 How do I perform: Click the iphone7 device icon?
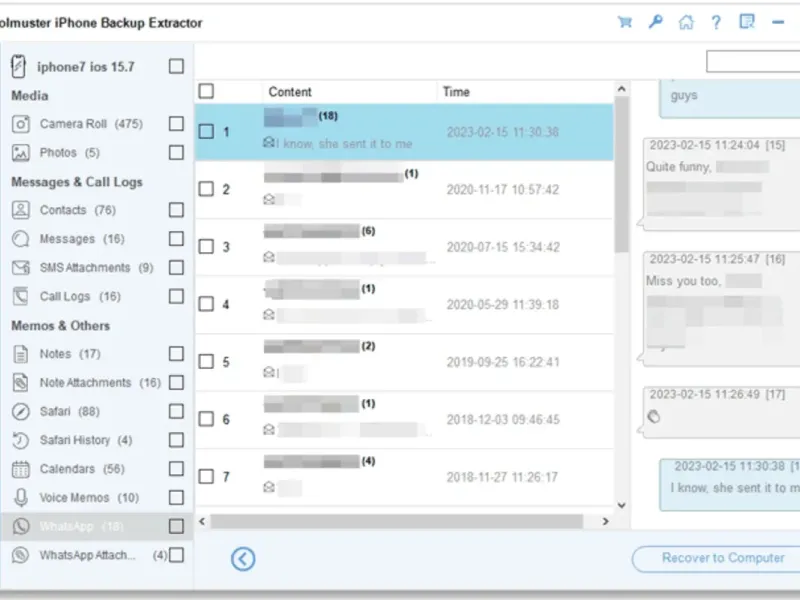(x=18, y=66)
